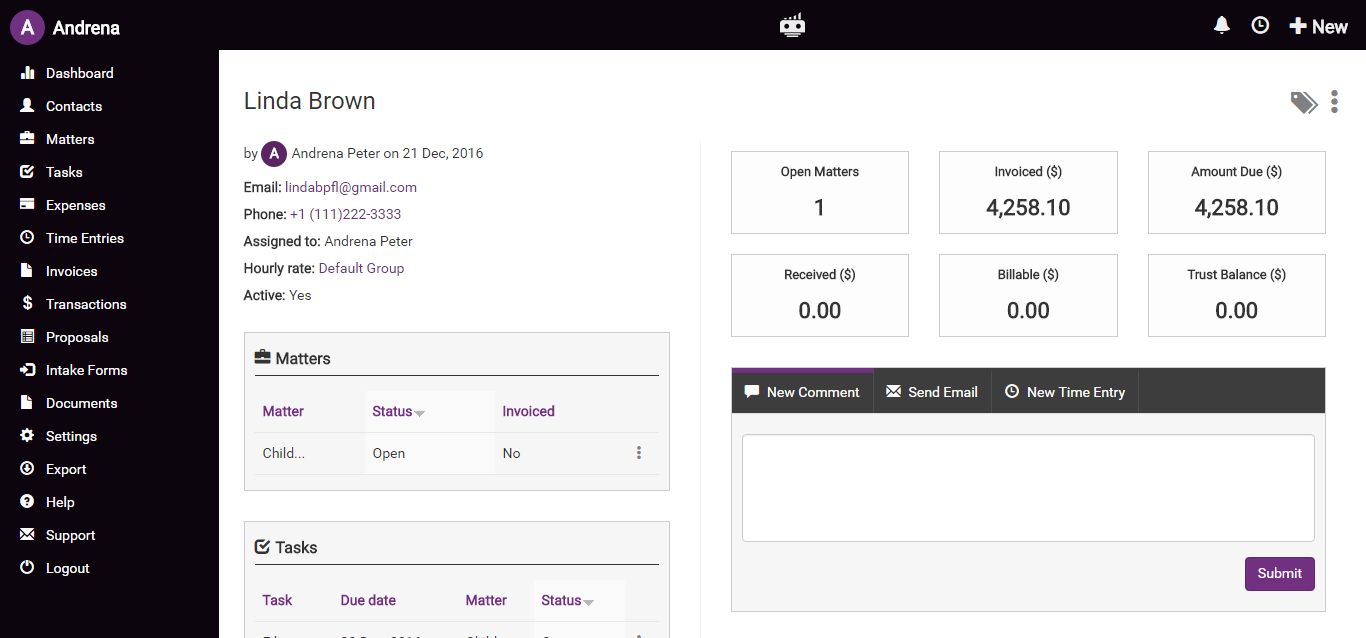Screen dimensions: 1366x638
Task: Select the New Comment tab
Action: tap(802, 392)
